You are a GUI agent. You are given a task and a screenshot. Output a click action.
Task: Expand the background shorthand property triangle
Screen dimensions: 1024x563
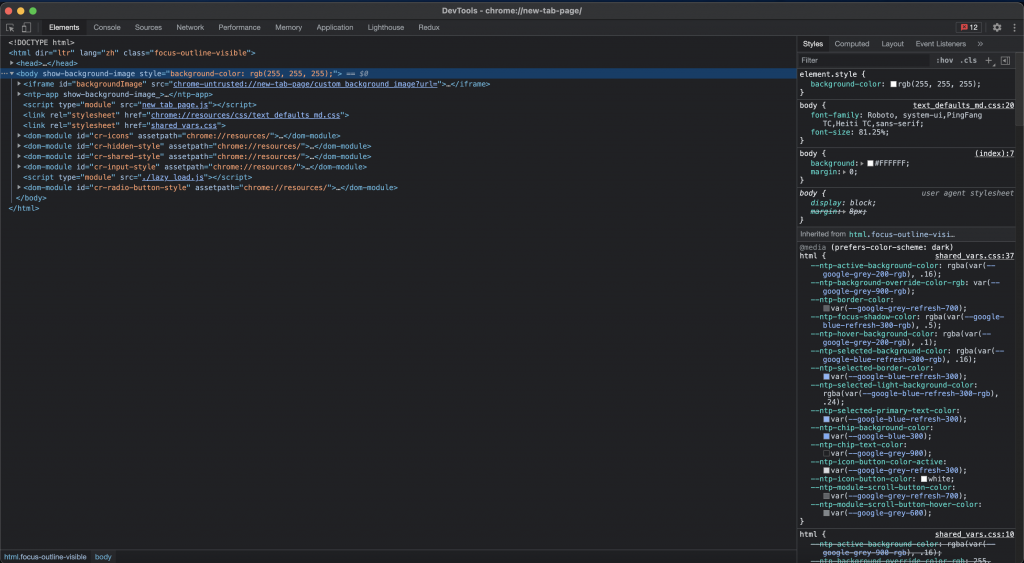(862, 163)
